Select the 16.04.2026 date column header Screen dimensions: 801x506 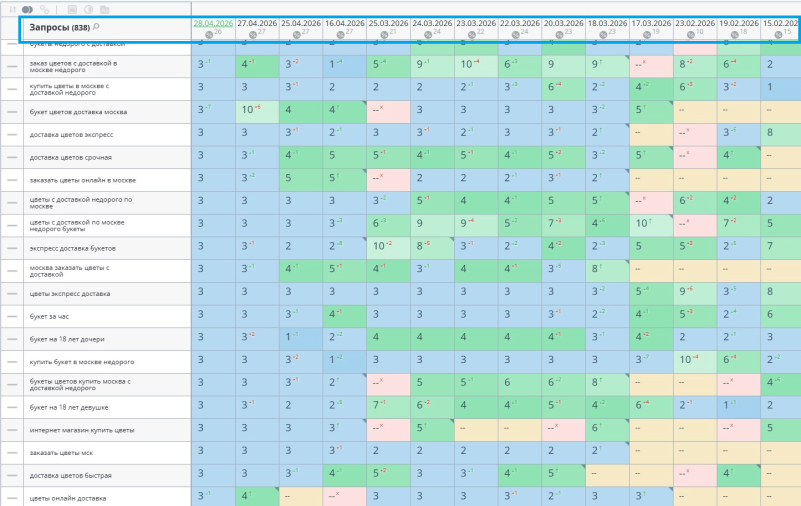pyautogui.click(x=345, y=23)
